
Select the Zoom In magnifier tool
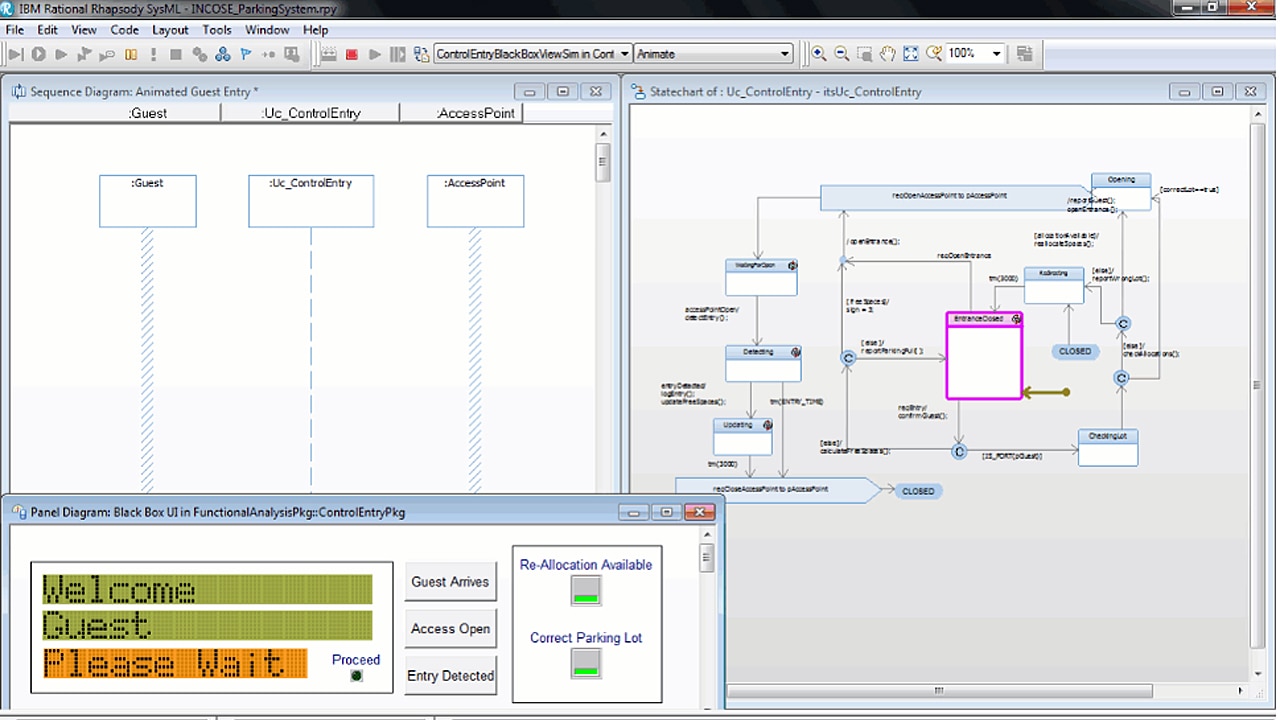[819, 54]
